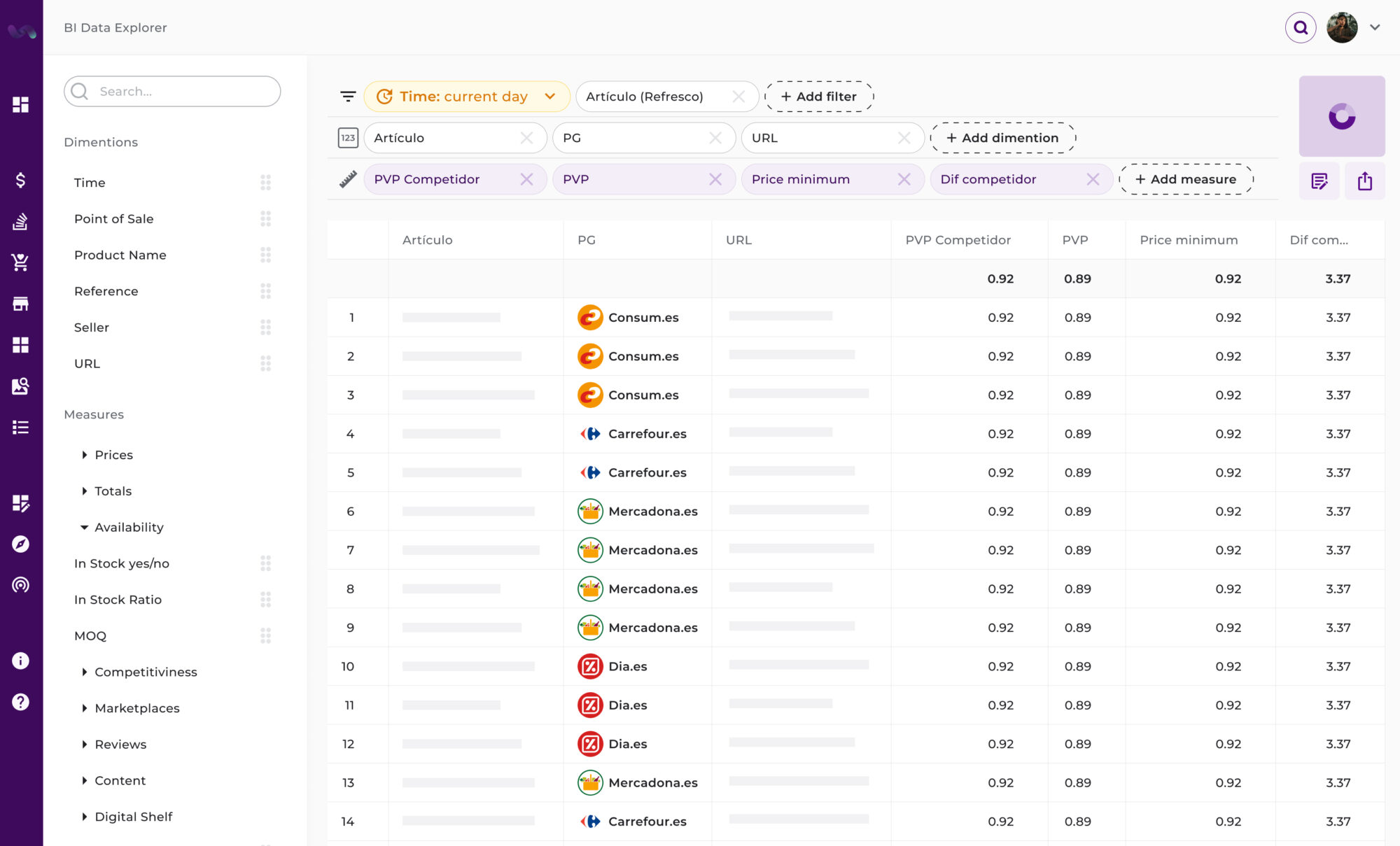Open the shopping cart section in sidebar
This screenshot has width=1400, height=846.
tap(20, 262)
